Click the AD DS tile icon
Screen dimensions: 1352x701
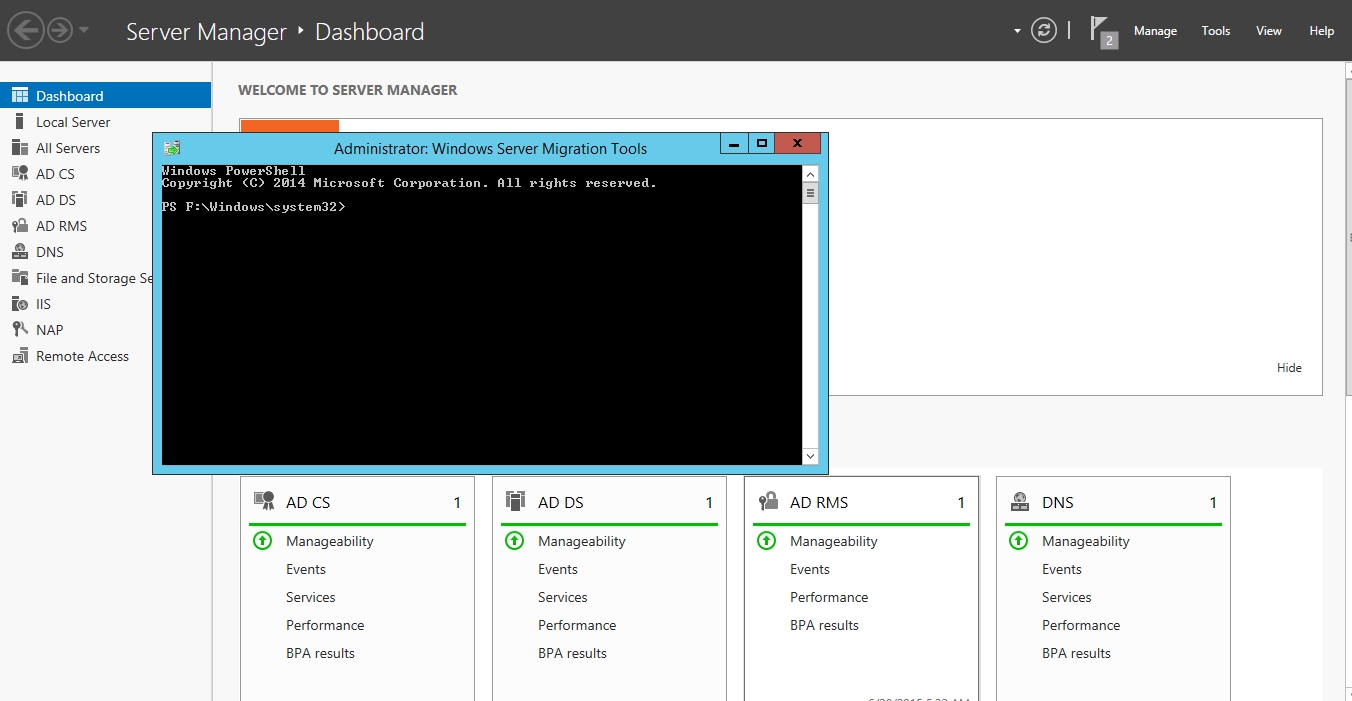[x=515, y=501]
